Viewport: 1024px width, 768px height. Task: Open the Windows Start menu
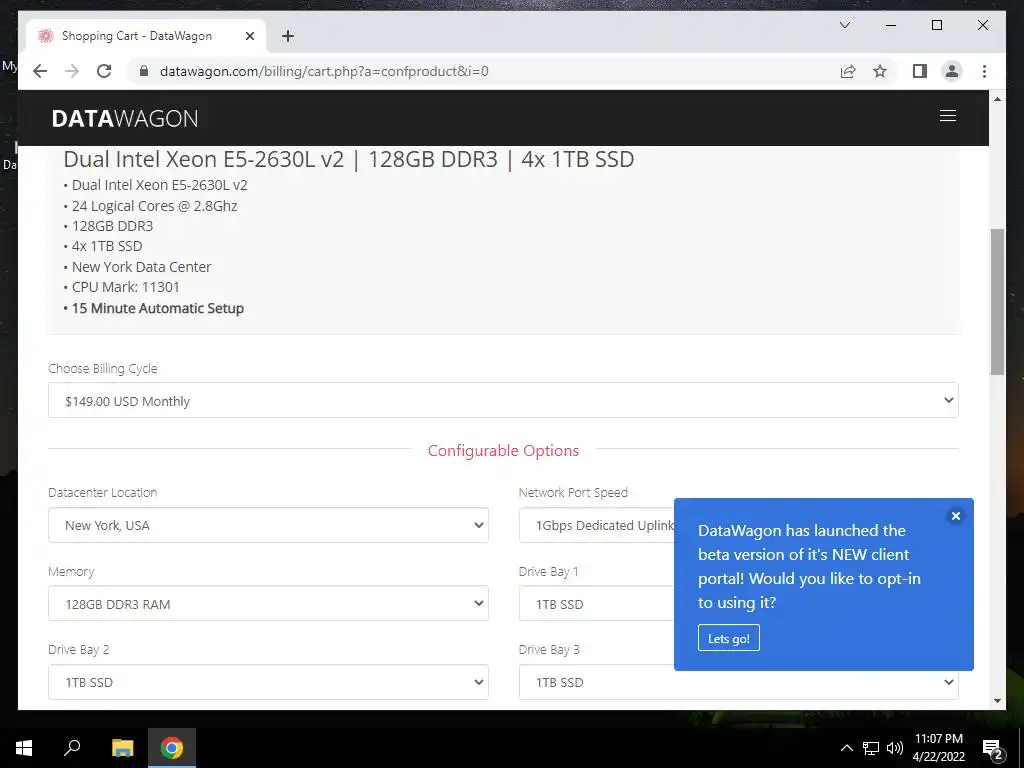[x=24, y=748]
